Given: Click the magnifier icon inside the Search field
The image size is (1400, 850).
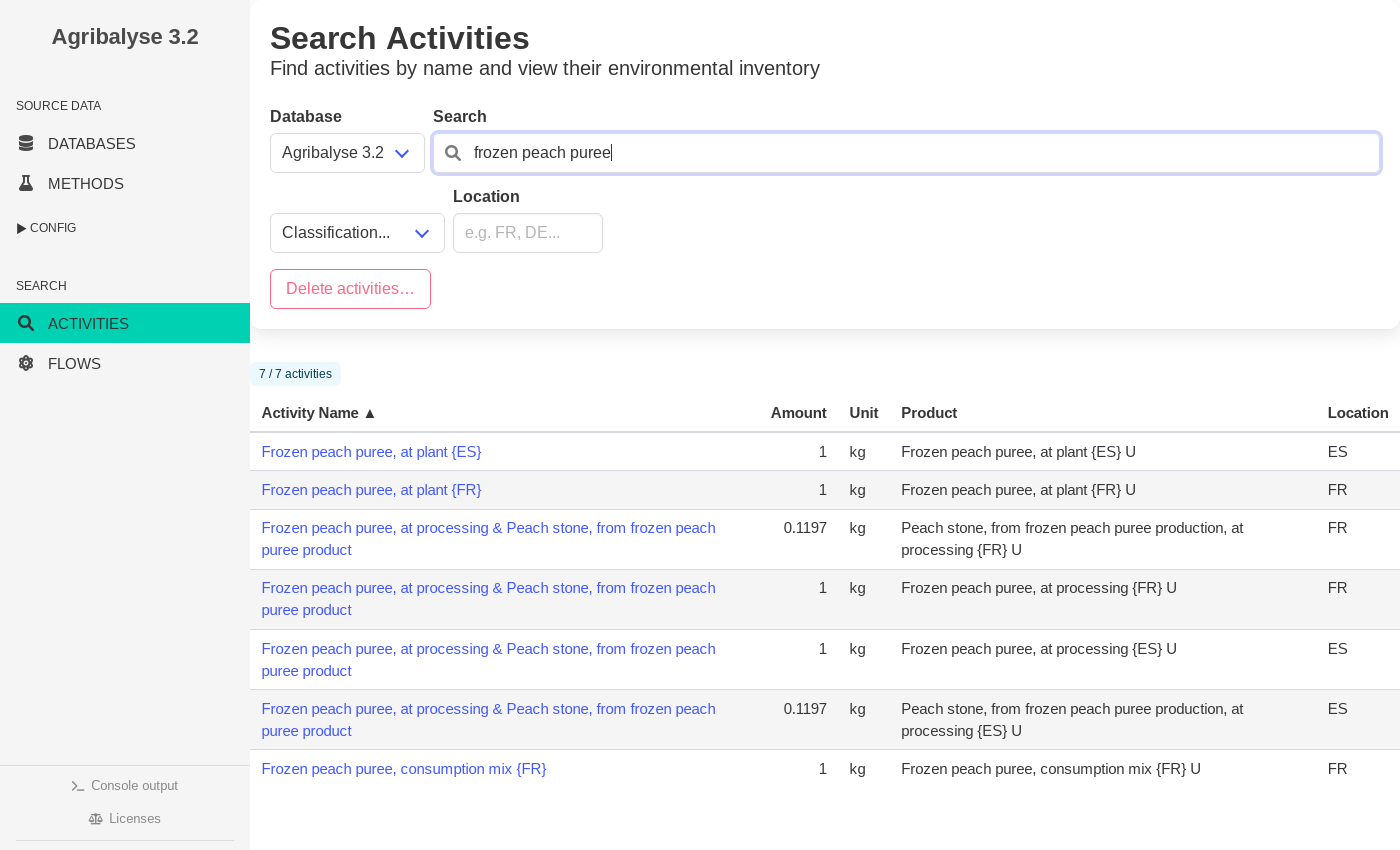Looking at the screenshot, I should 453,153.
